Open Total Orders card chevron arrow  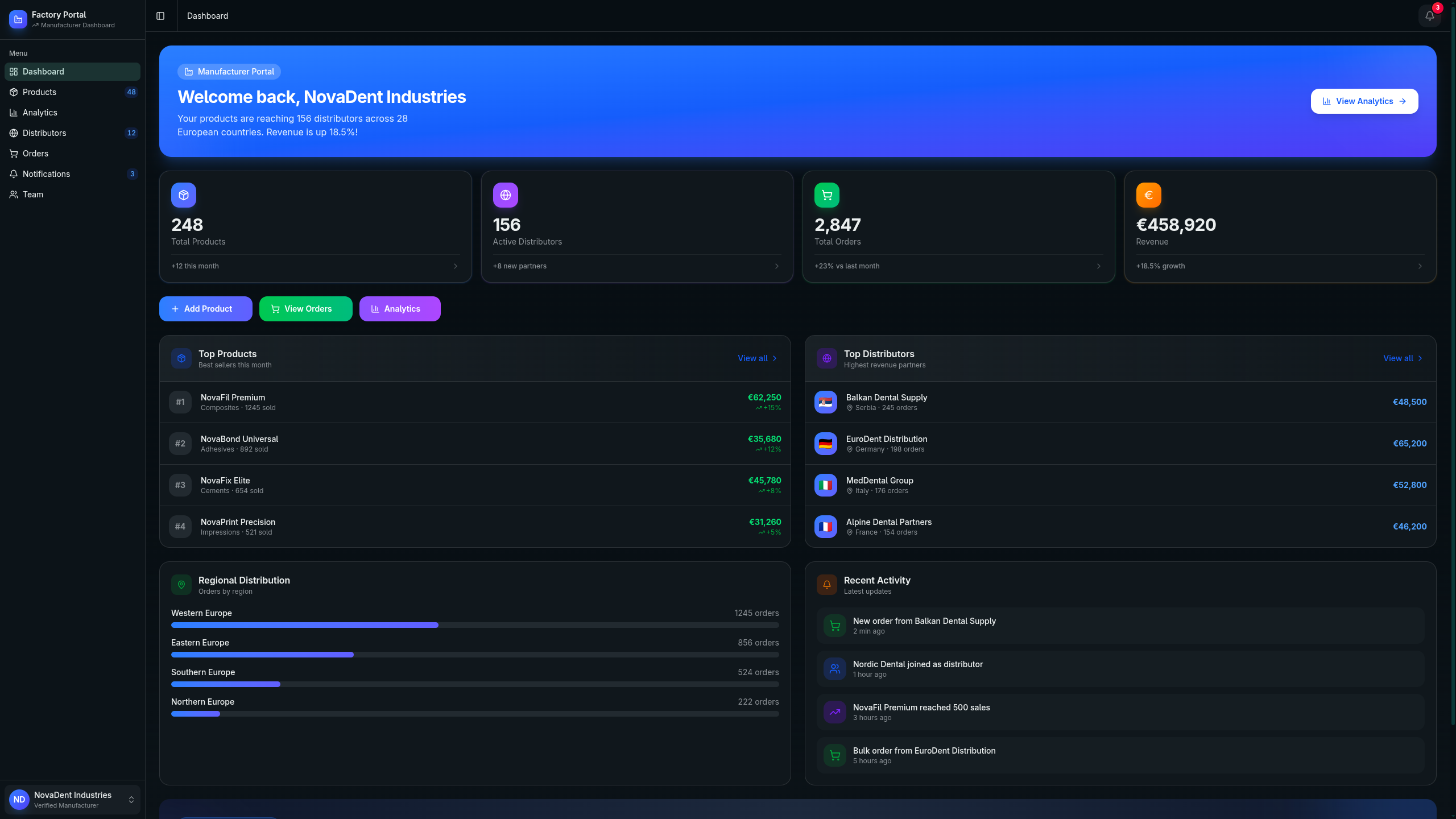tap(1098, 266)
